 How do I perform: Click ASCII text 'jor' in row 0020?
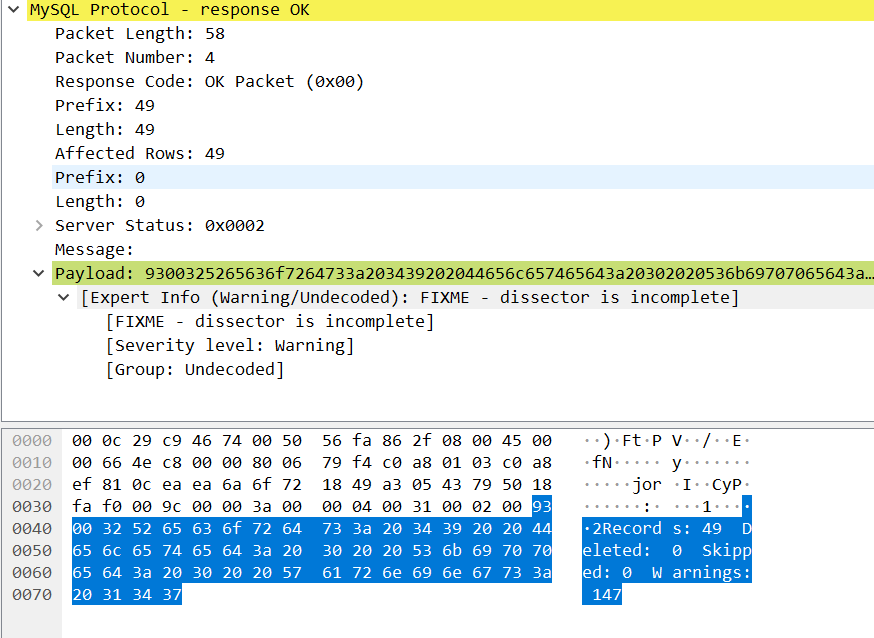(647, 485)
